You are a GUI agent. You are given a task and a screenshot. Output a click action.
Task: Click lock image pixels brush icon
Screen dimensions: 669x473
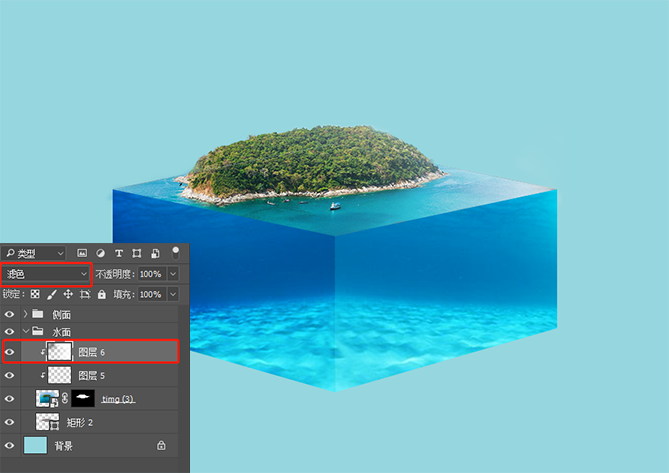[x=52, y=294]
